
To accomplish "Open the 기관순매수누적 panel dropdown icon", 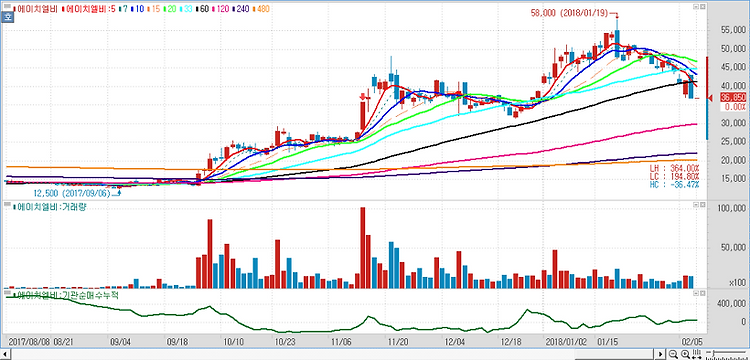I will point(697,293).
